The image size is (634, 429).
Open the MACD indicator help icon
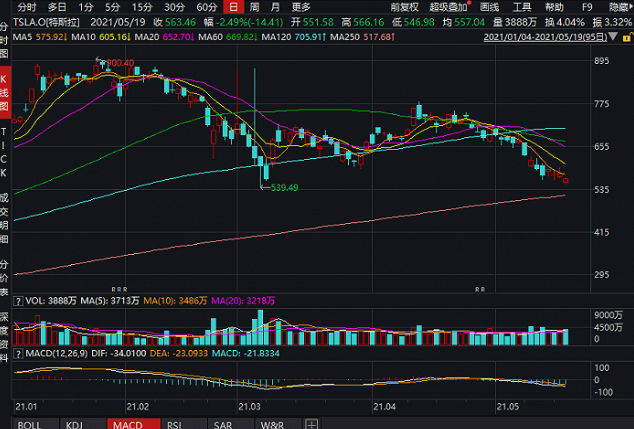pos(18,354)
